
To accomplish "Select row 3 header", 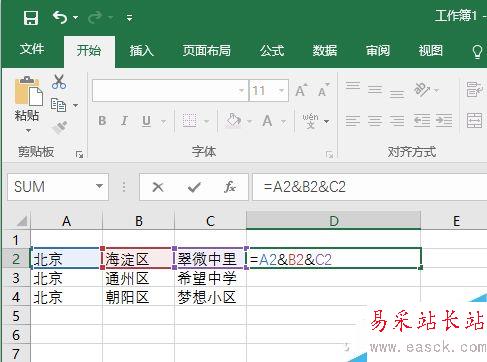I will [16, 277].
